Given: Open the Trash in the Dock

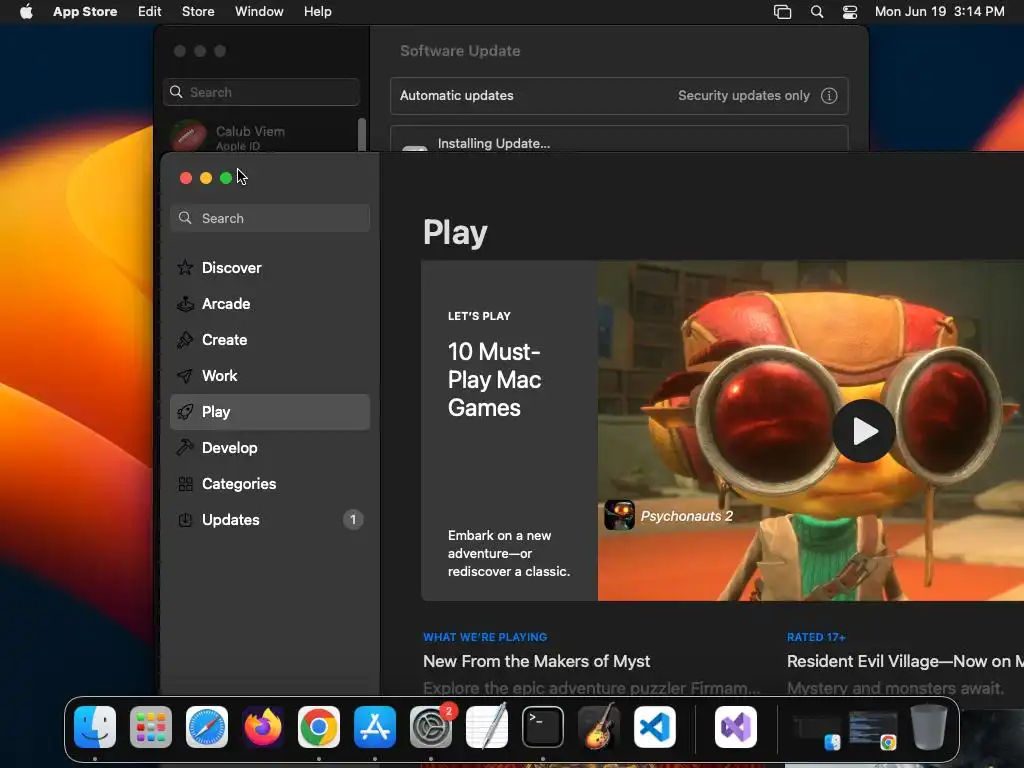Looking at the screenshot, I should point(929,727).
